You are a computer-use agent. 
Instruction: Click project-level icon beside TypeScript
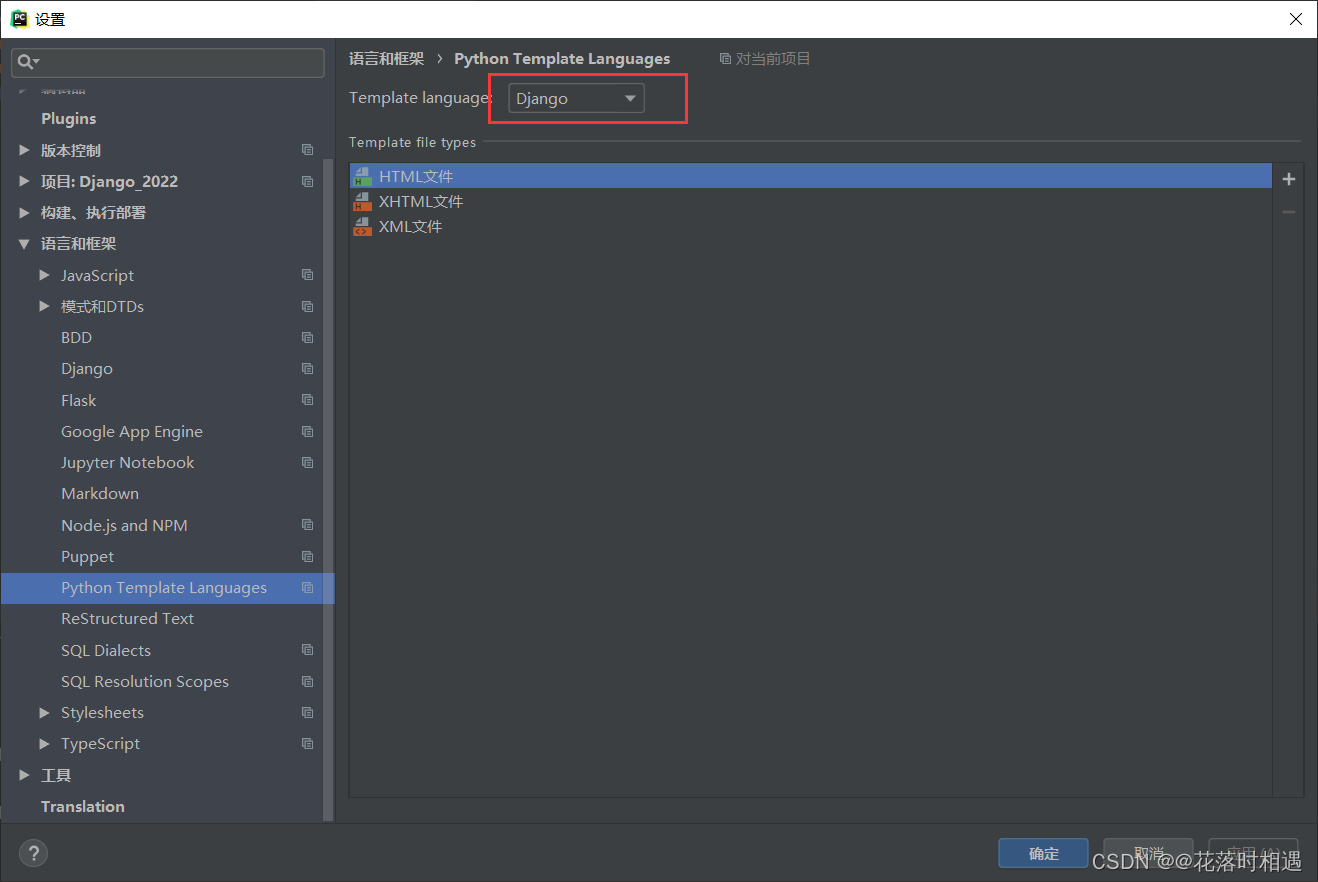point(307,743)
